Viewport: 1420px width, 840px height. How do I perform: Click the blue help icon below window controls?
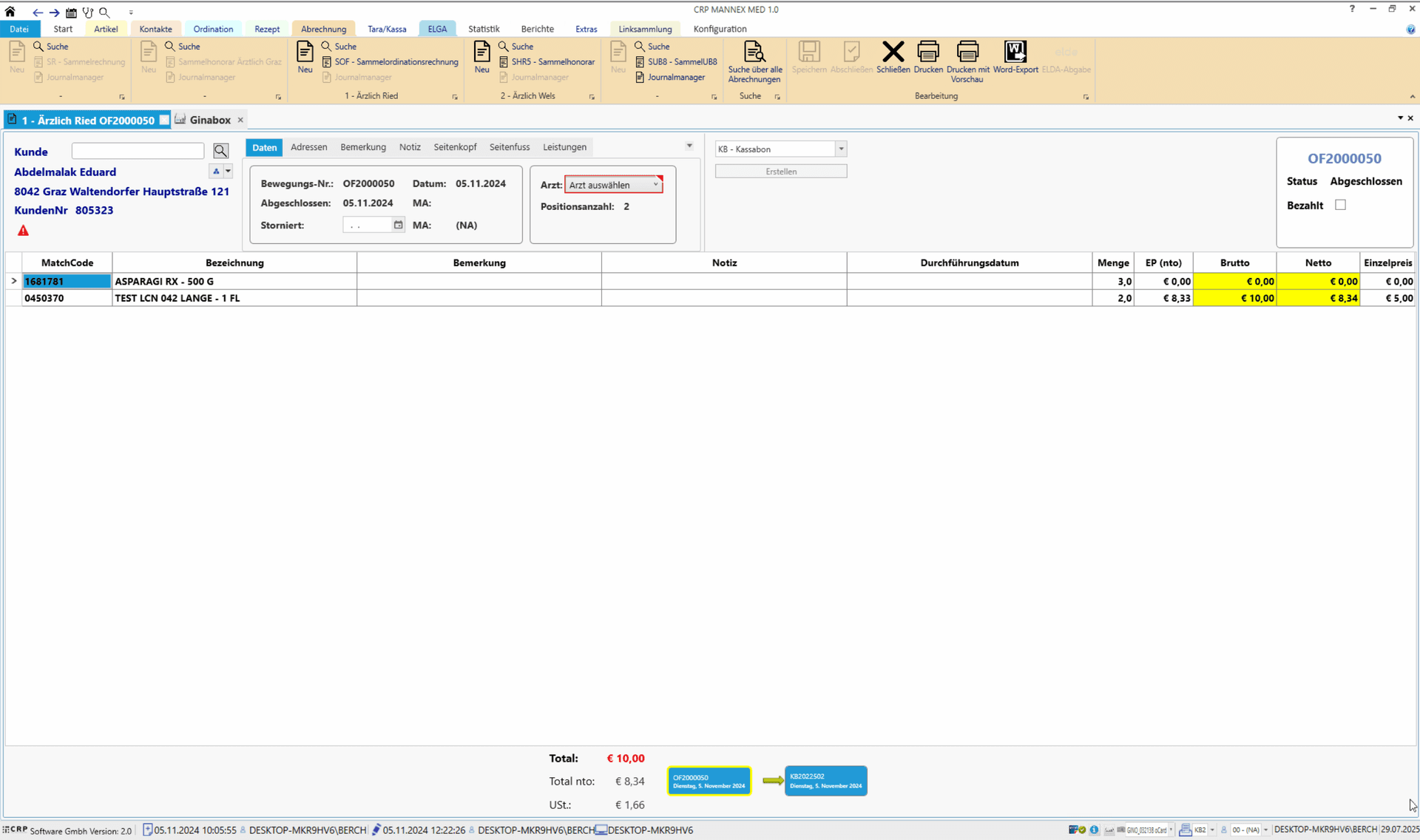pos(1410,30)
